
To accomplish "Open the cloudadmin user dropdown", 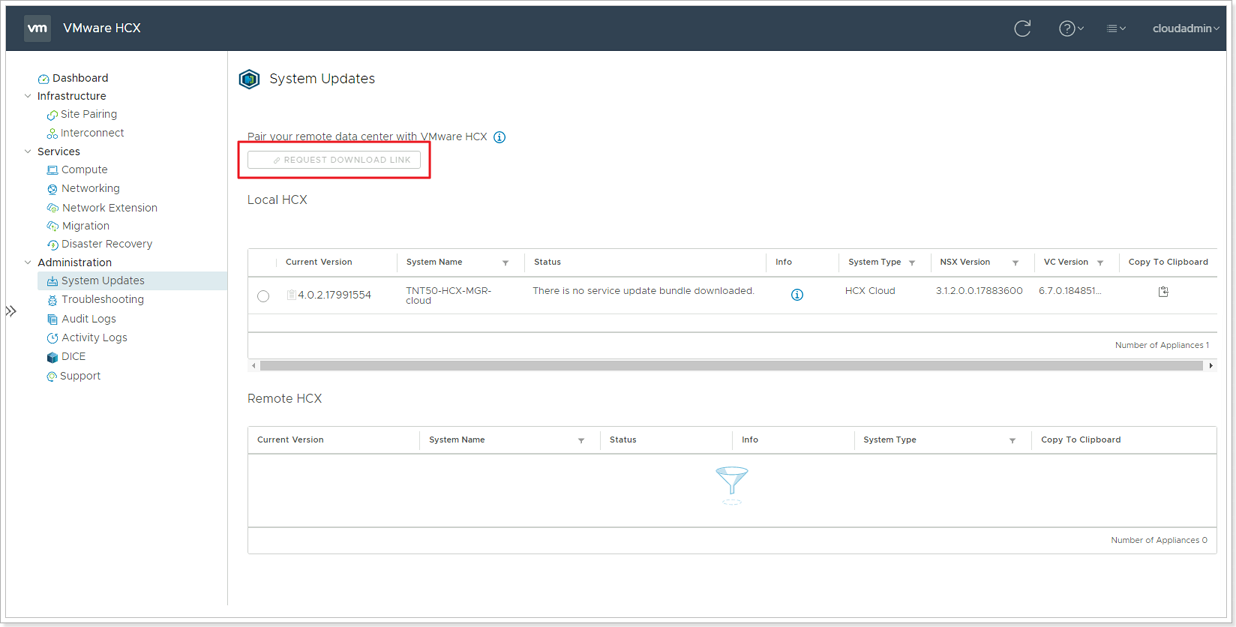I will [1186, 28].
